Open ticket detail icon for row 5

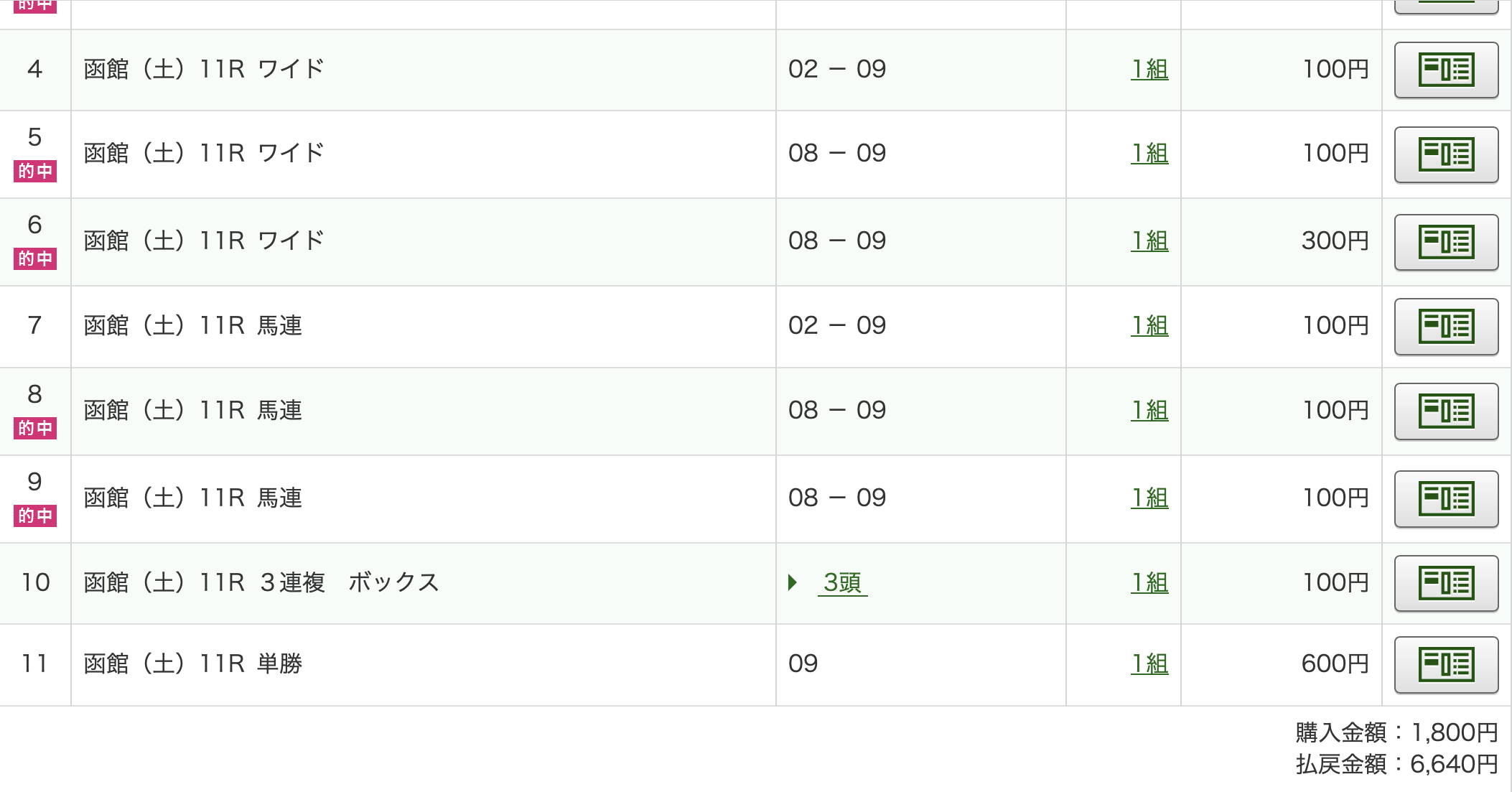click(x=1446, y=154)
